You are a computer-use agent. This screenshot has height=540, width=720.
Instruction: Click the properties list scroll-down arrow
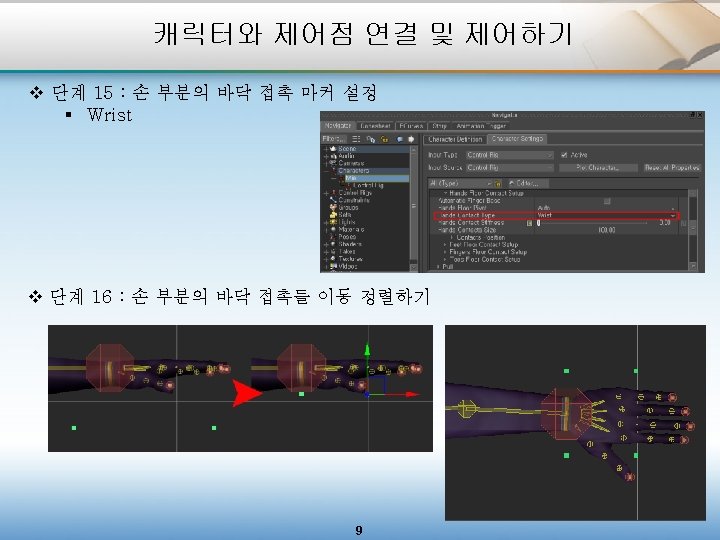tap(693, 266)
